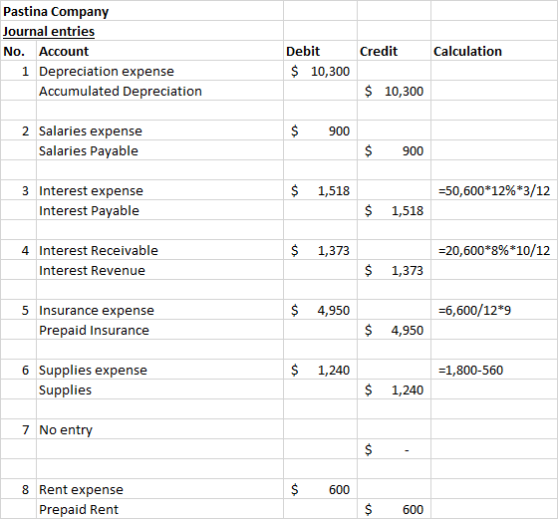Select the formula =6,600/12*9
Screen dimensions: 560x519
(x=494, y=310)
